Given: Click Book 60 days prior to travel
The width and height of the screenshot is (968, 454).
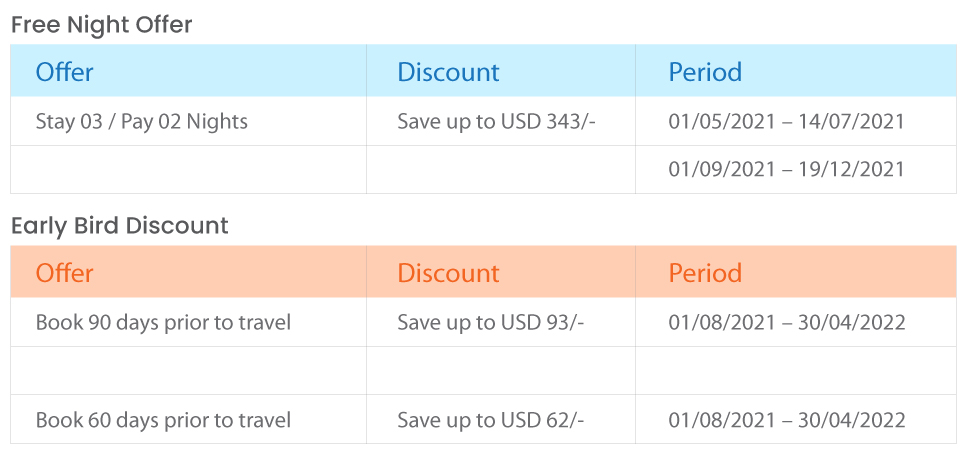Looking at the screenshot, I should [x=163, y=421].
